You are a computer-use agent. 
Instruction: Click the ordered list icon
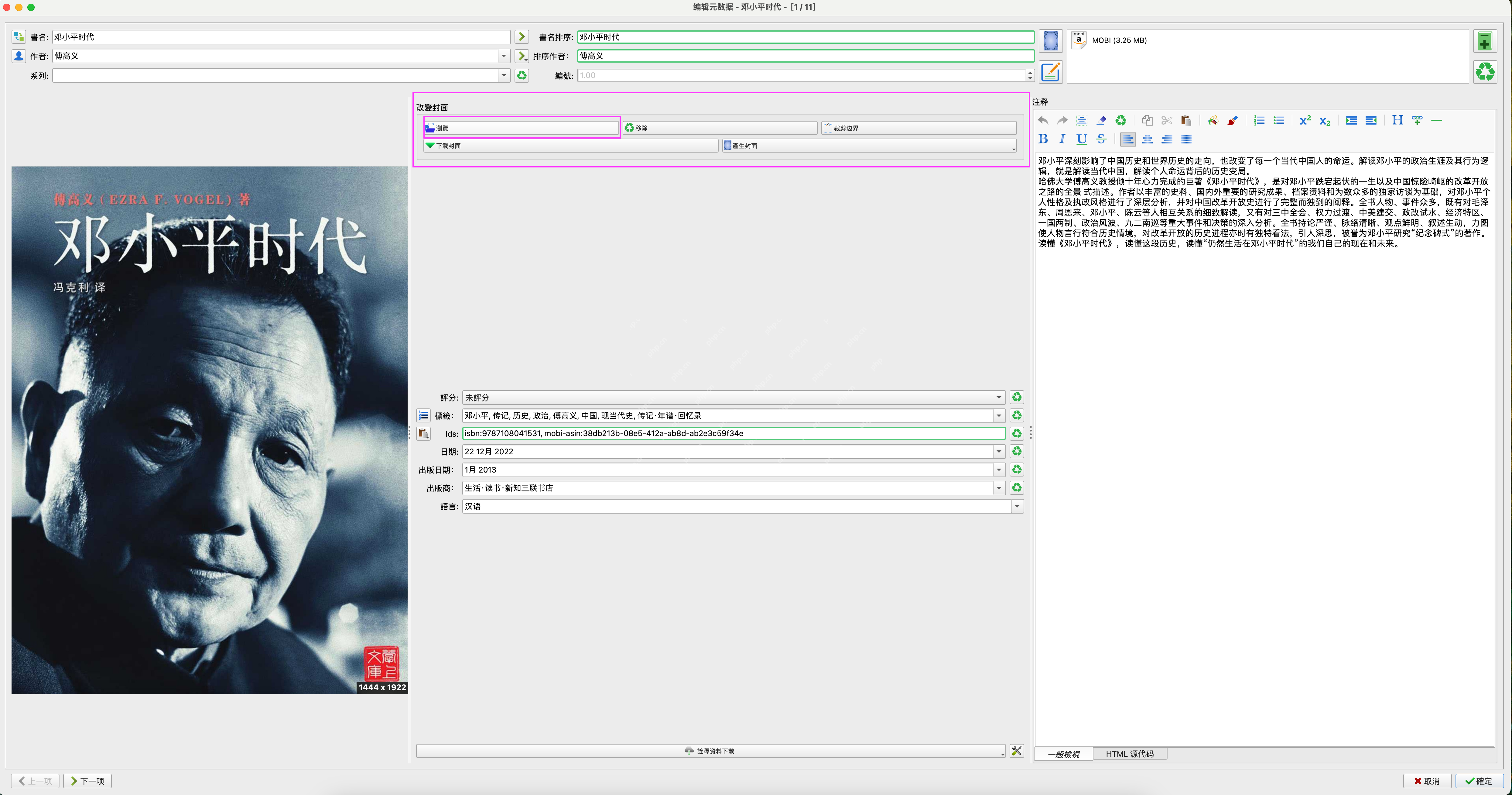point(1258,120)
